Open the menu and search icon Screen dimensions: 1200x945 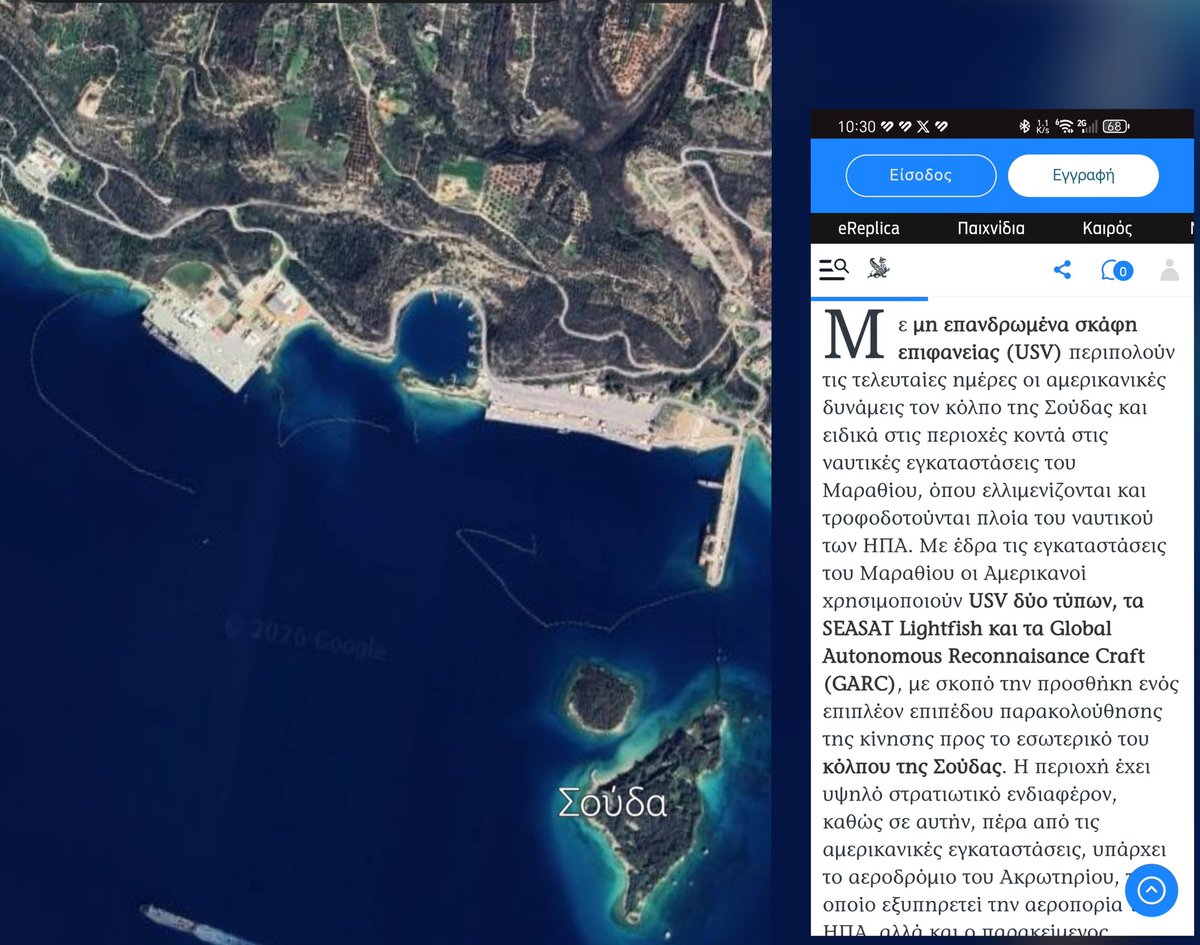[833, 269]
